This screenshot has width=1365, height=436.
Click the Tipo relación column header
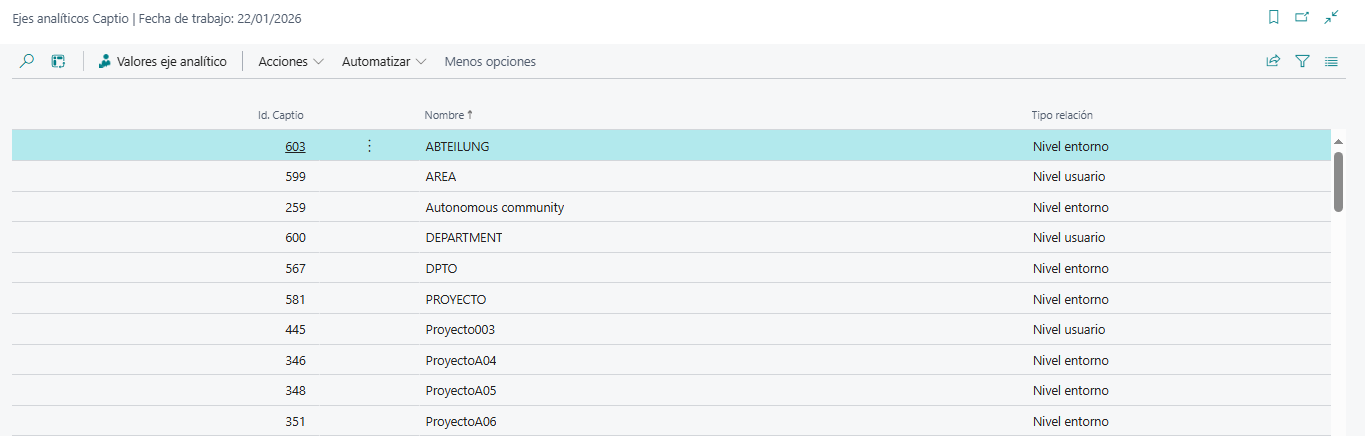1069,115
